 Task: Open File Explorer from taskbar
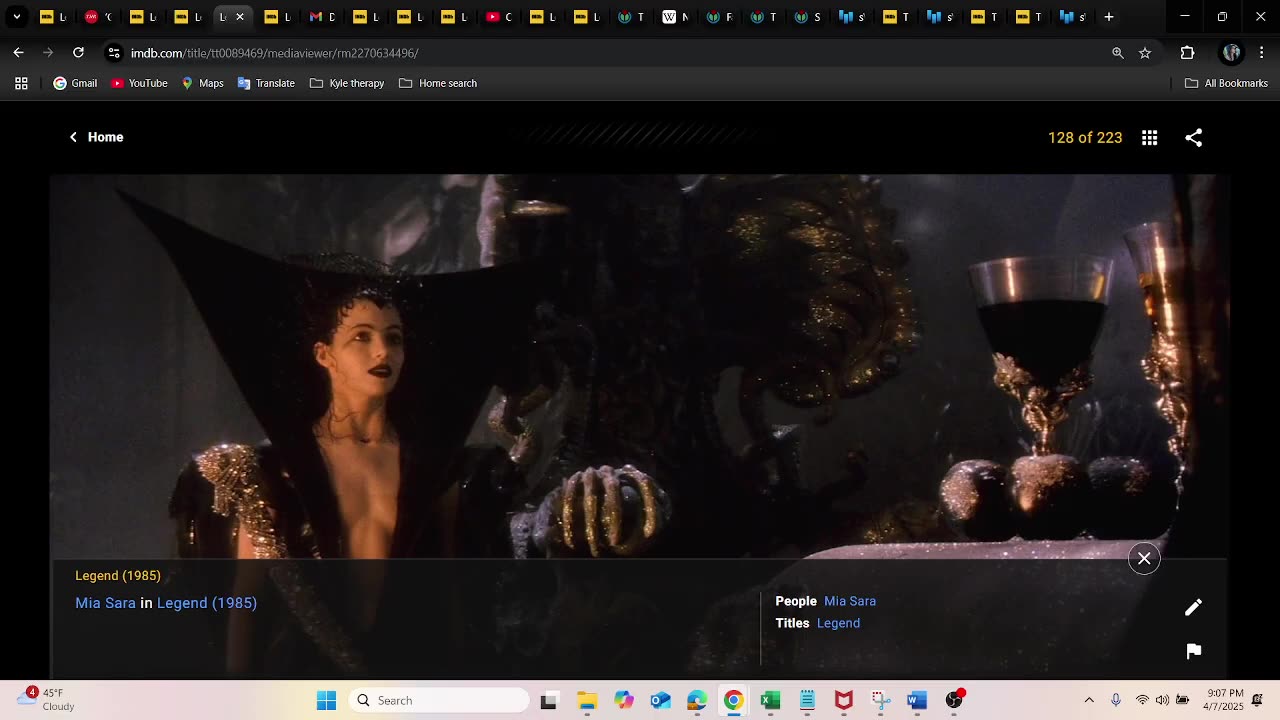[587, 700]
